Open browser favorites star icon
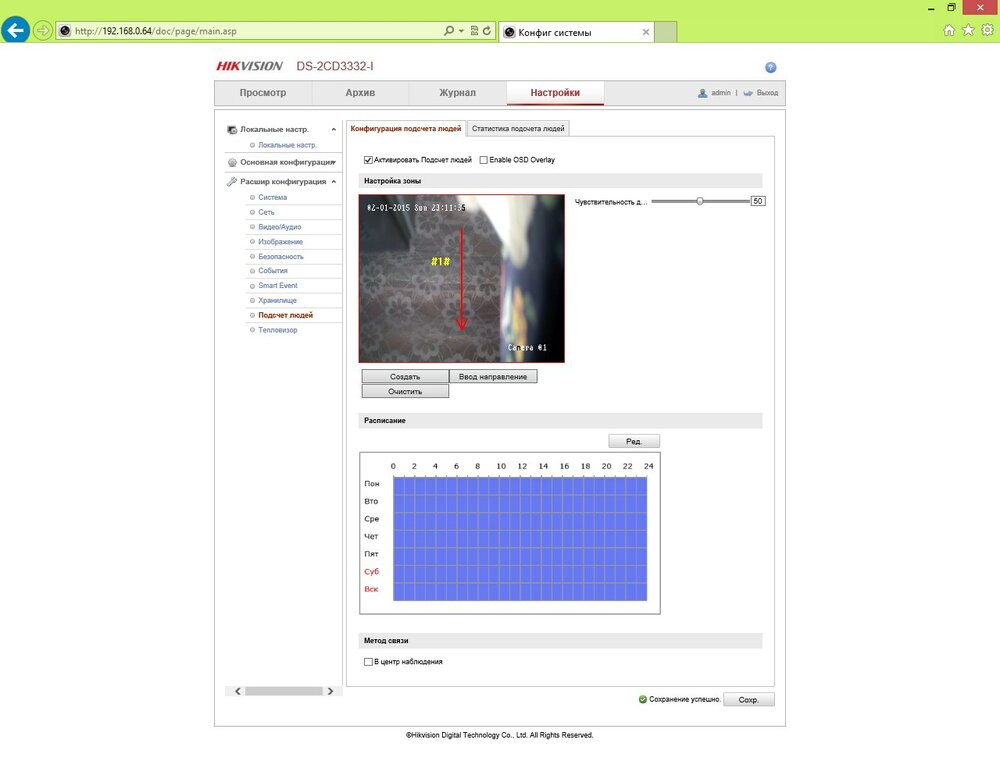This screenshot has height=768, width=1000. pyautogui.click(x=967, y=30)
